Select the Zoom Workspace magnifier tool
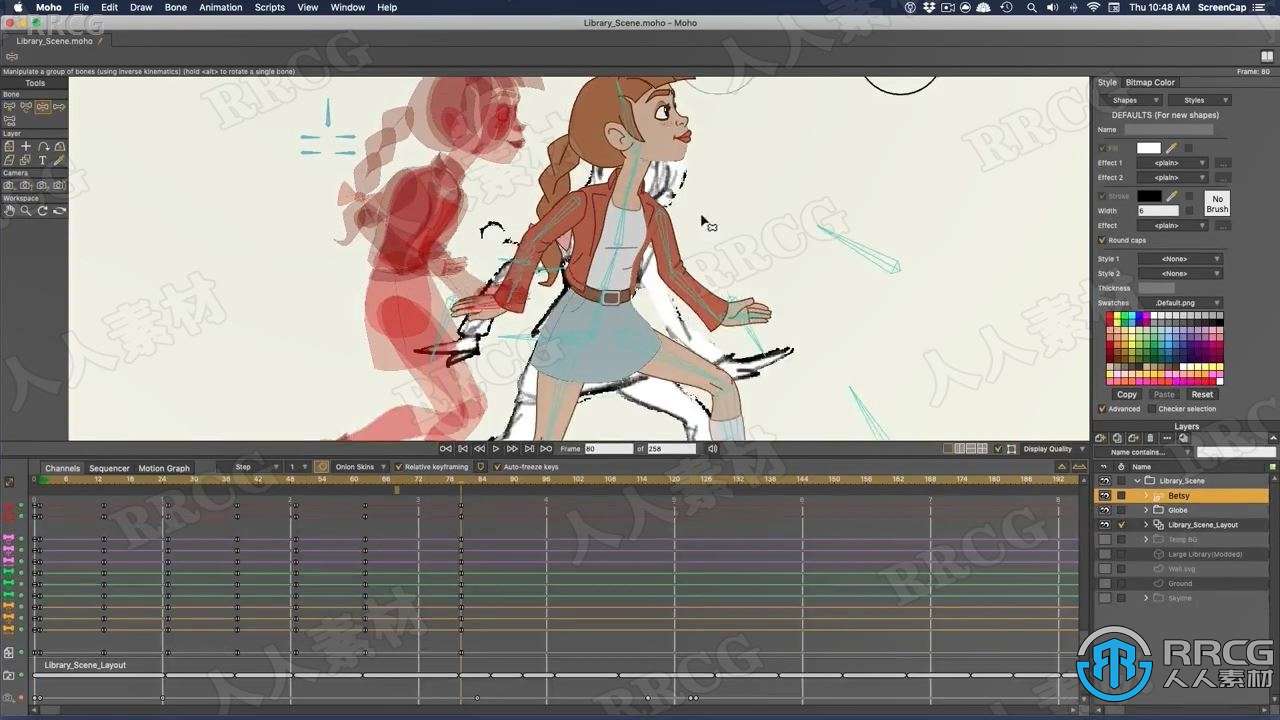 [26, 210]
